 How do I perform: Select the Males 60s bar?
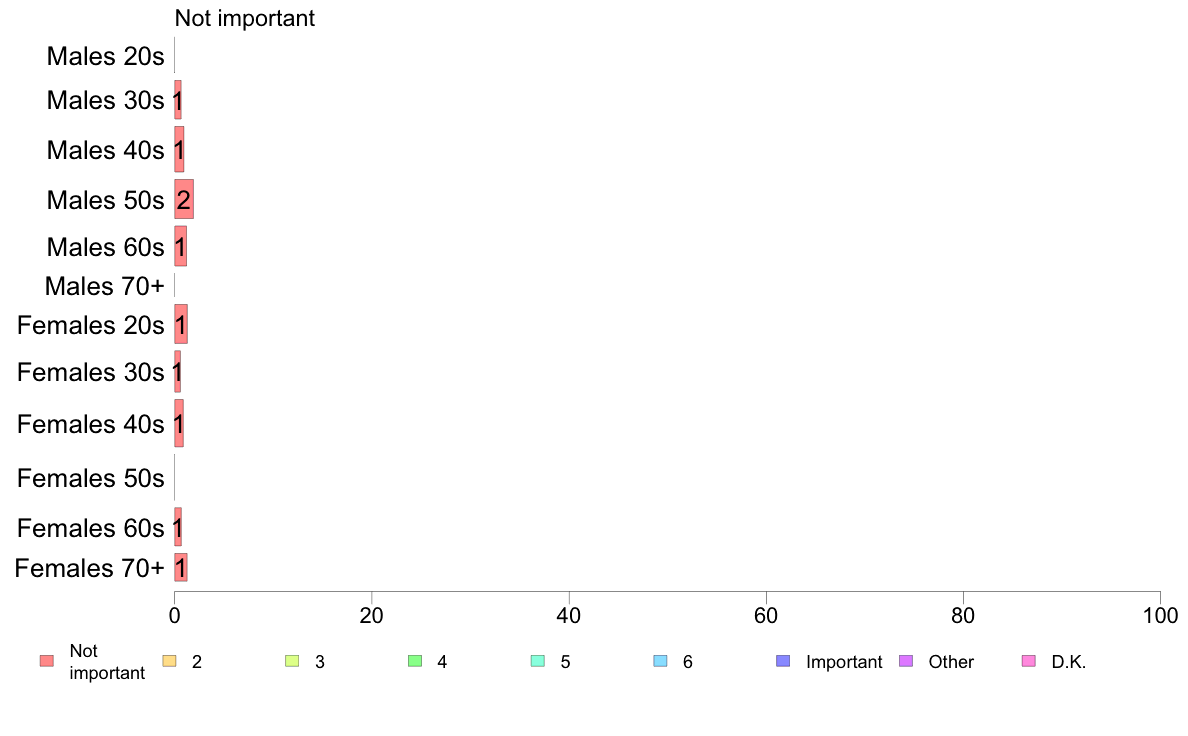tap(180, 246)
